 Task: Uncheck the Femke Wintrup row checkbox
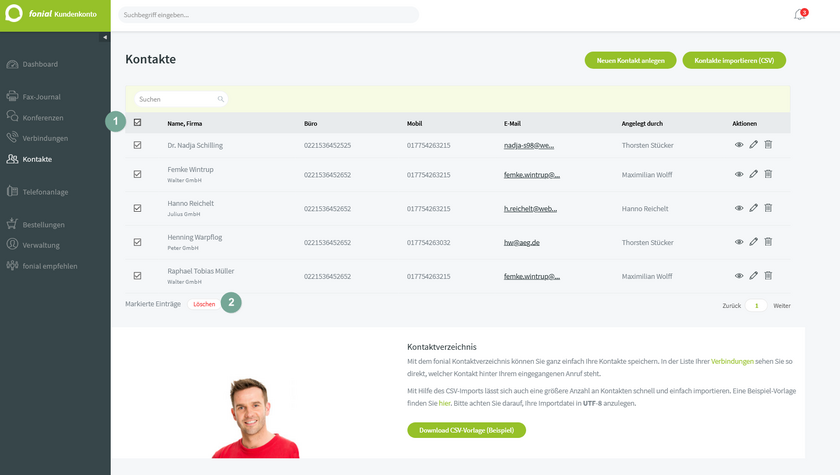137,174
